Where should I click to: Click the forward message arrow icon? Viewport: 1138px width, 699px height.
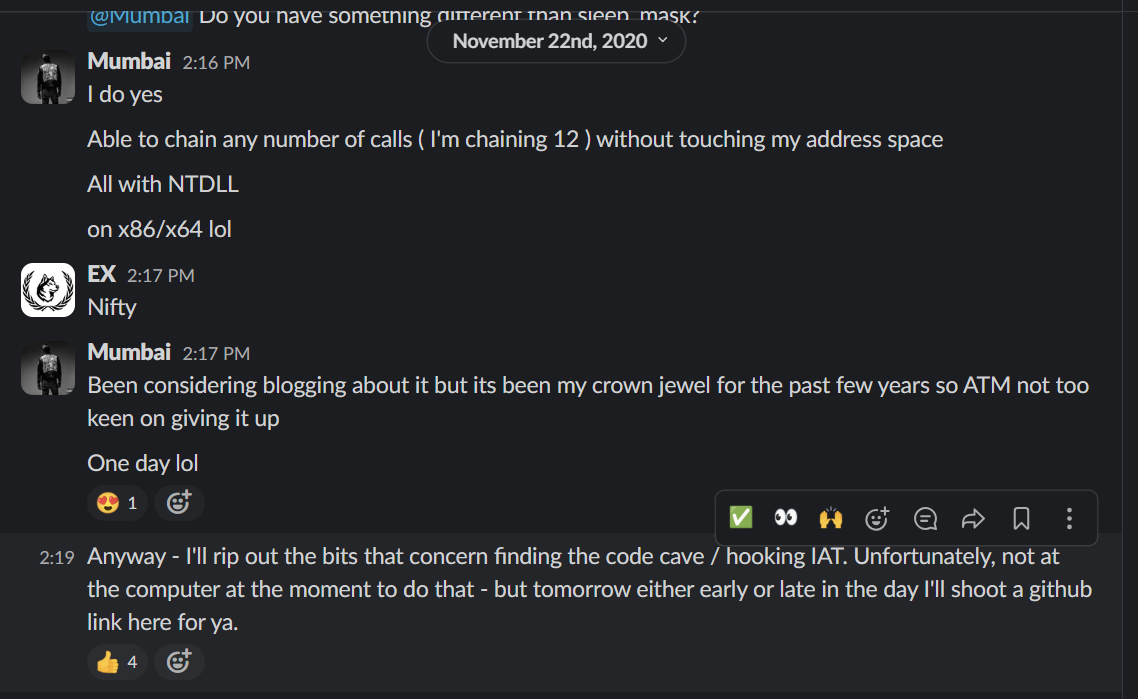tap(973, 518)
